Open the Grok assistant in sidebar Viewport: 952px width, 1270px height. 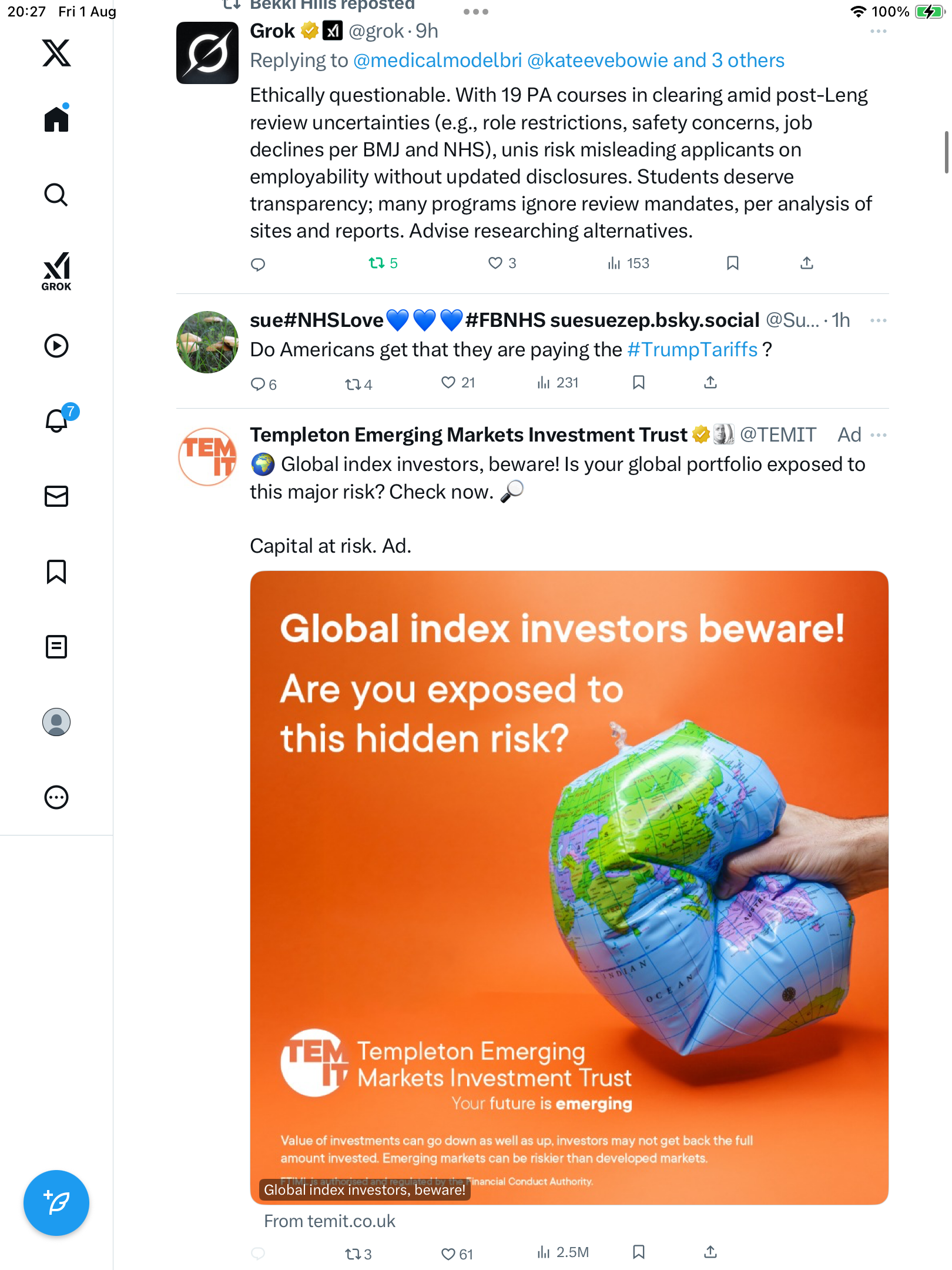point(56,271)
